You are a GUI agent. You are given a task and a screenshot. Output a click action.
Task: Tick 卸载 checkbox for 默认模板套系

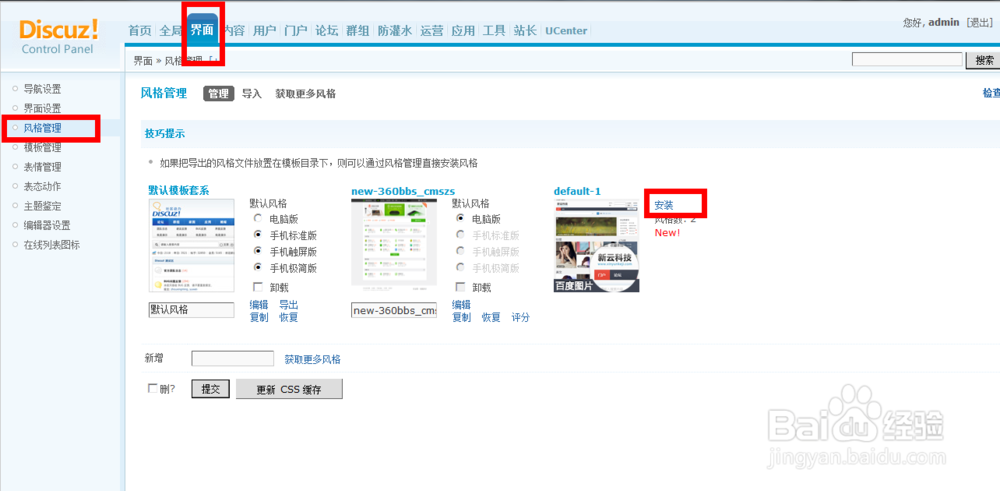(258, 287)
